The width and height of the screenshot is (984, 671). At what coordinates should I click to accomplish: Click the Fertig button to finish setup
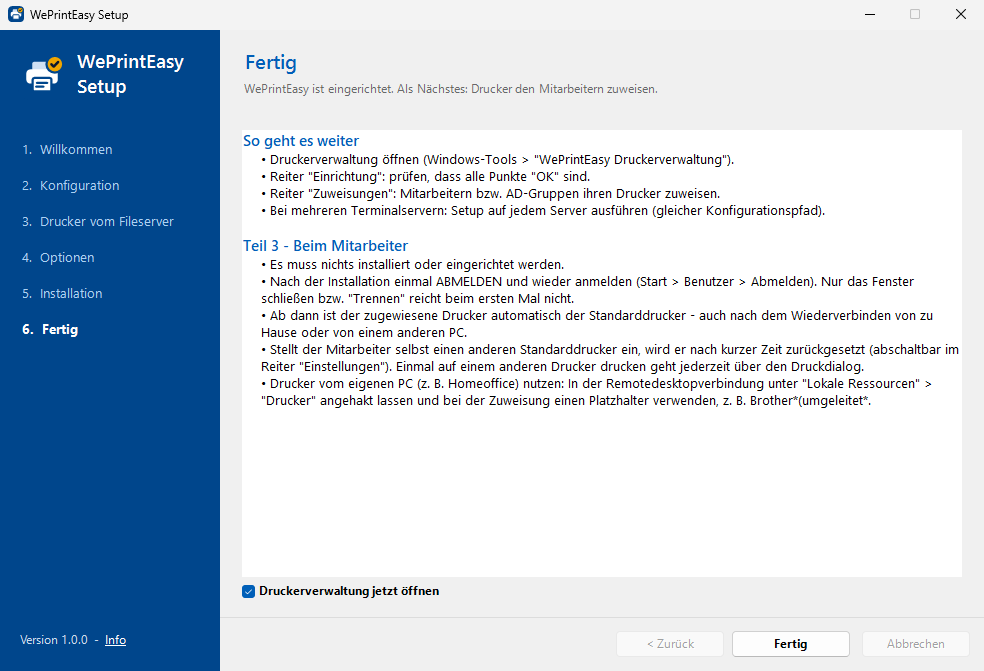click(x=791, y=644)
